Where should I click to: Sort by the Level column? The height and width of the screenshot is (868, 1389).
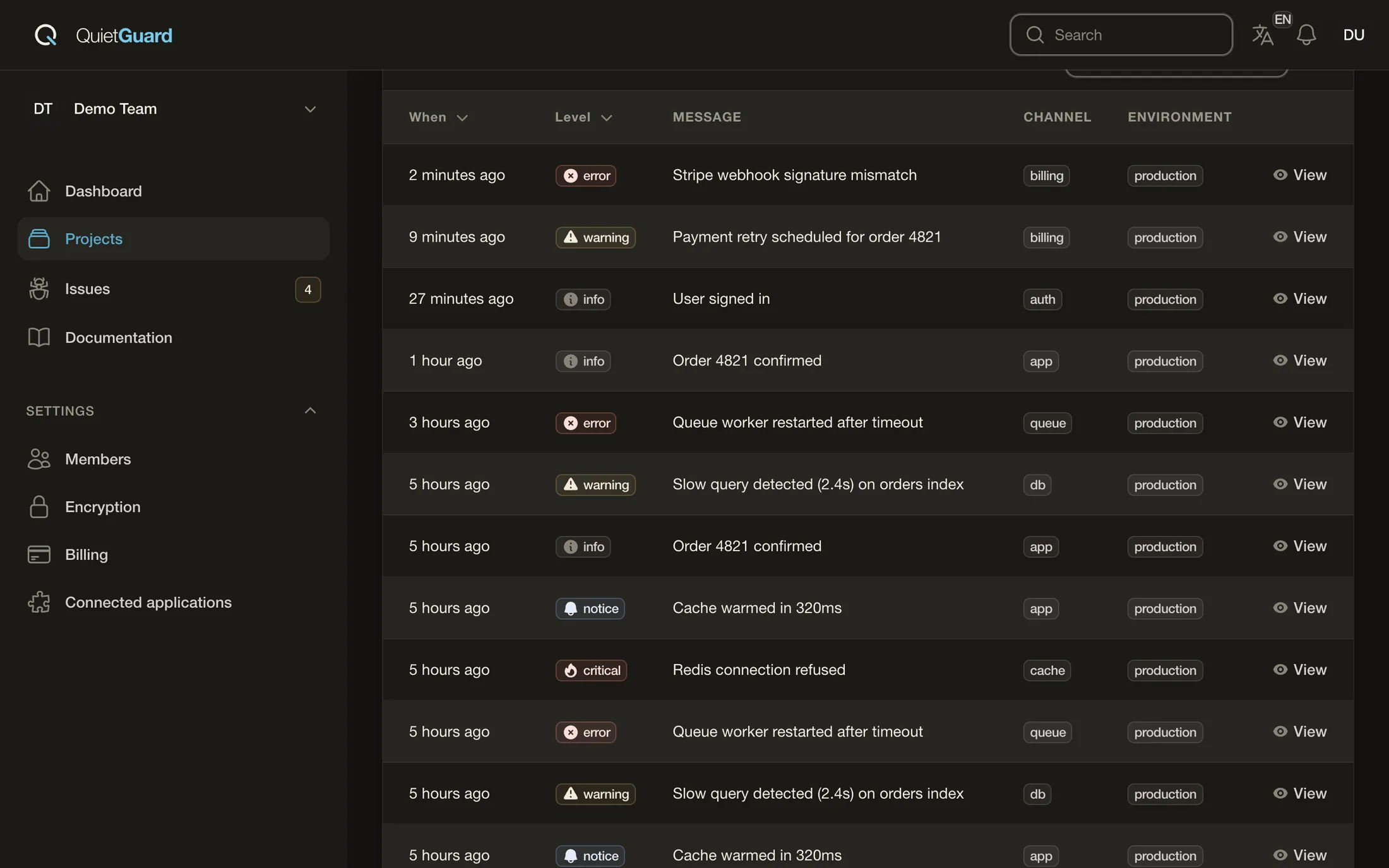(584, 117)
